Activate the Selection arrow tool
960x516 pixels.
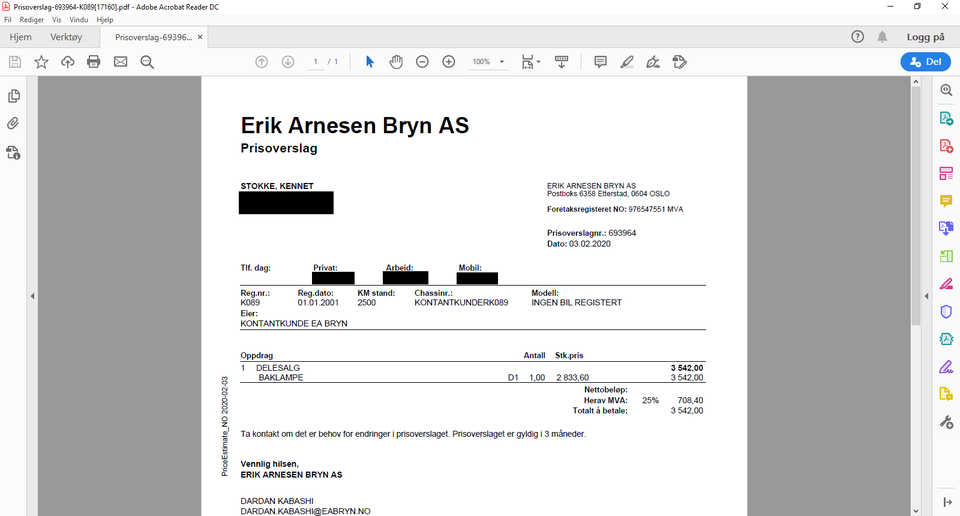[x=369, y=62]
